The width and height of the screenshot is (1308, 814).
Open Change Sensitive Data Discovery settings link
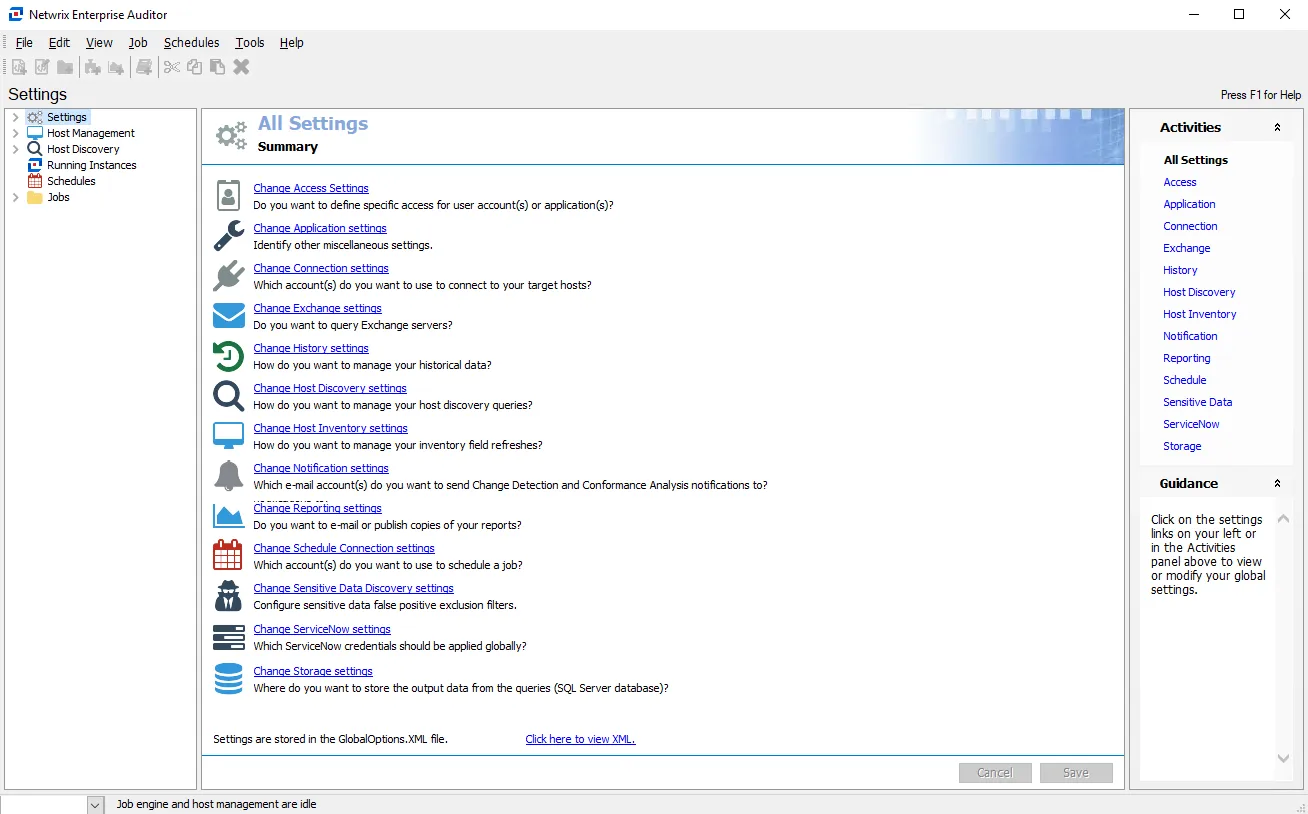pyautogui.click(x=353, y=588)
